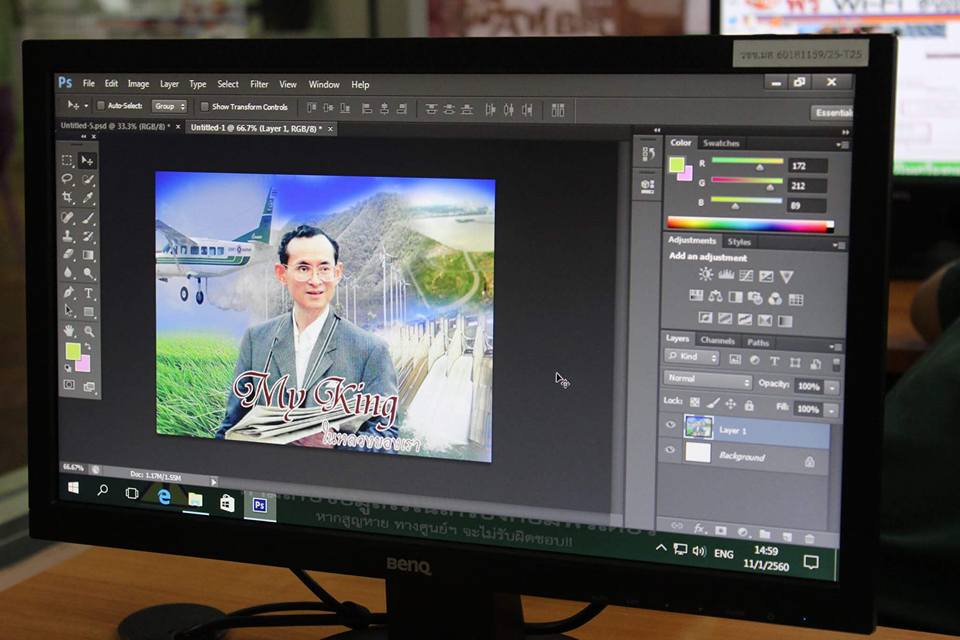Screen dimensions: 960x640
Task: Select the Move tool
Action: pos(88,160)
